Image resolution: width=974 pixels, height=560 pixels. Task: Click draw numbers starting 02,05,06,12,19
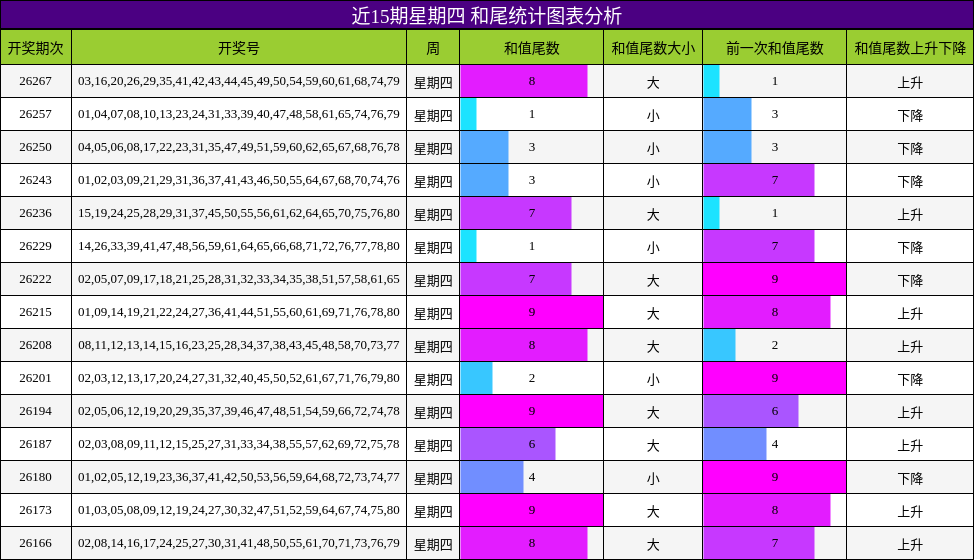[239, 411]
